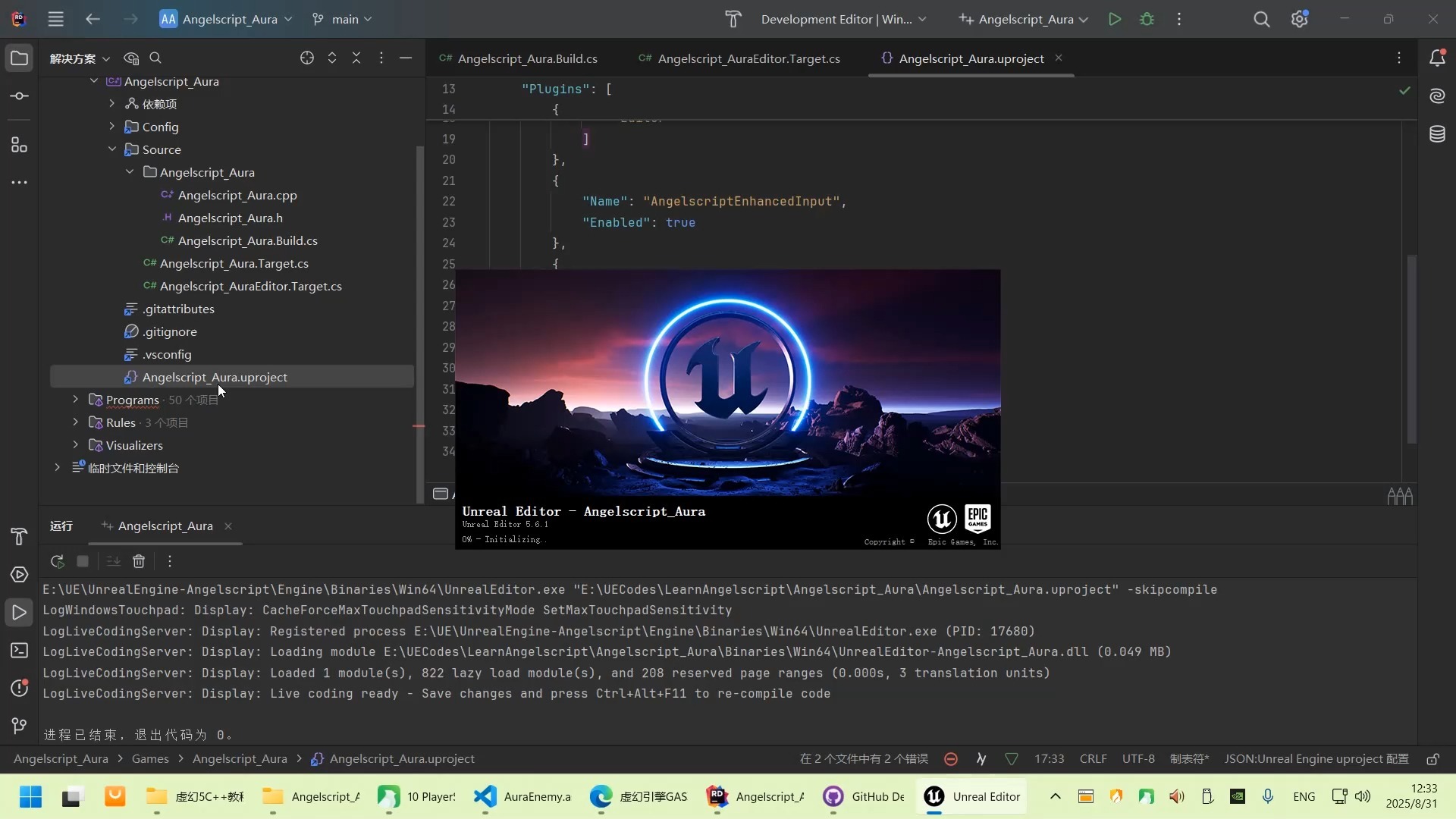Viewport: 1456px width, 819px height.
Task: Open the Angelscript_Aura project dropdown
Action: coord(226,19)
